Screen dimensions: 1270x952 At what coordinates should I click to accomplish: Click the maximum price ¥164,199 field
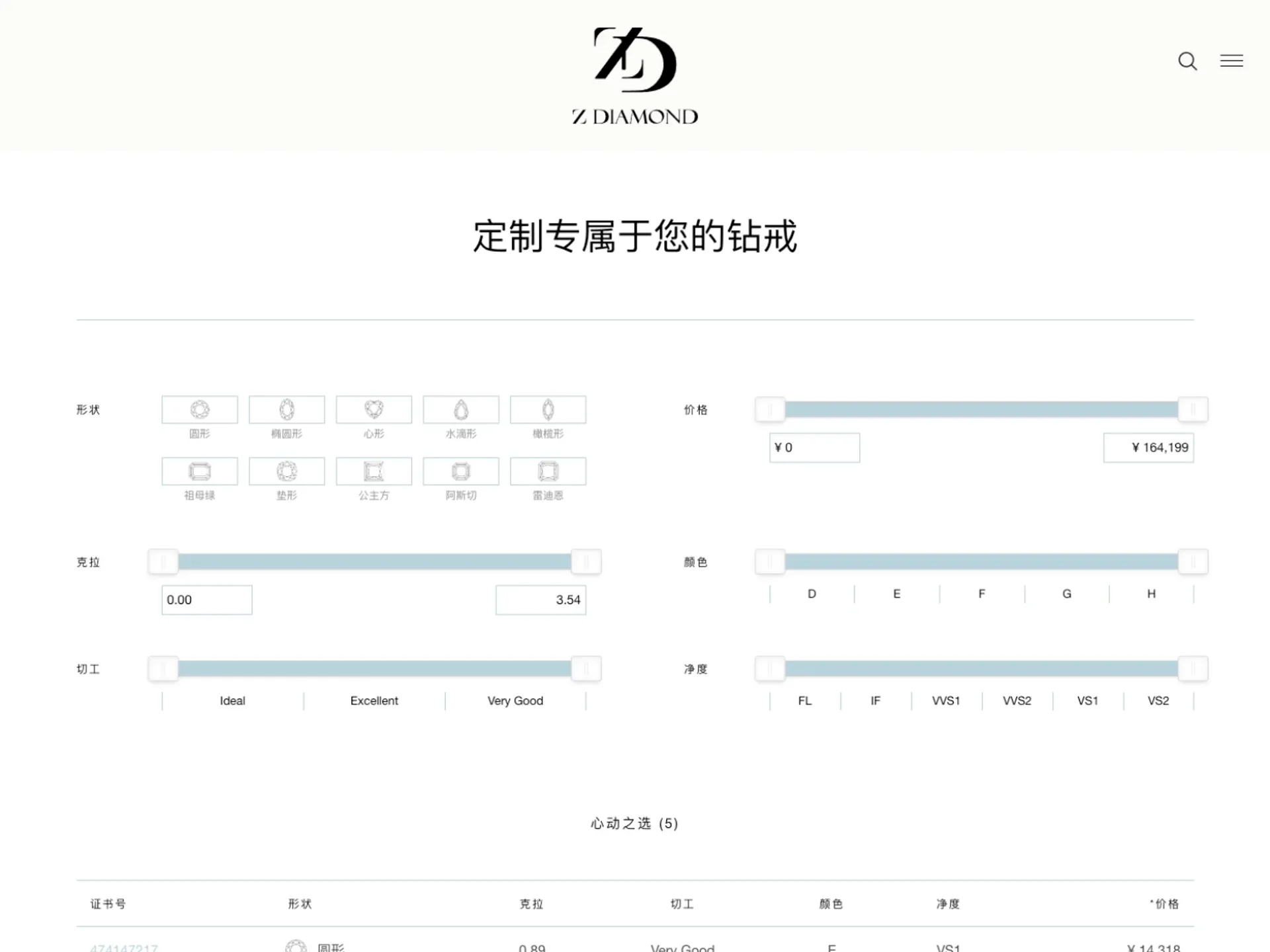1148,448
